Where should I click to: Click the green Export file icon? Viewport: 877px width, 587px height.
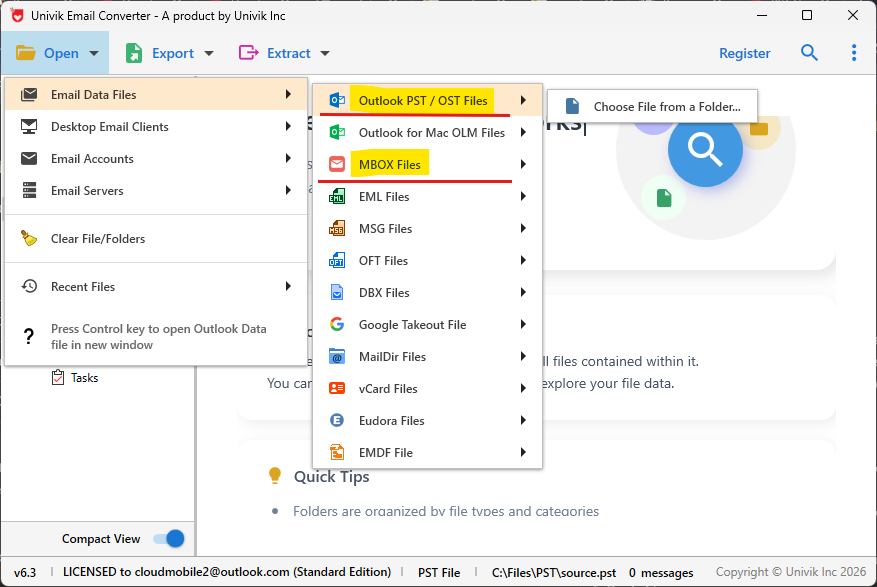tap(134, 53)
